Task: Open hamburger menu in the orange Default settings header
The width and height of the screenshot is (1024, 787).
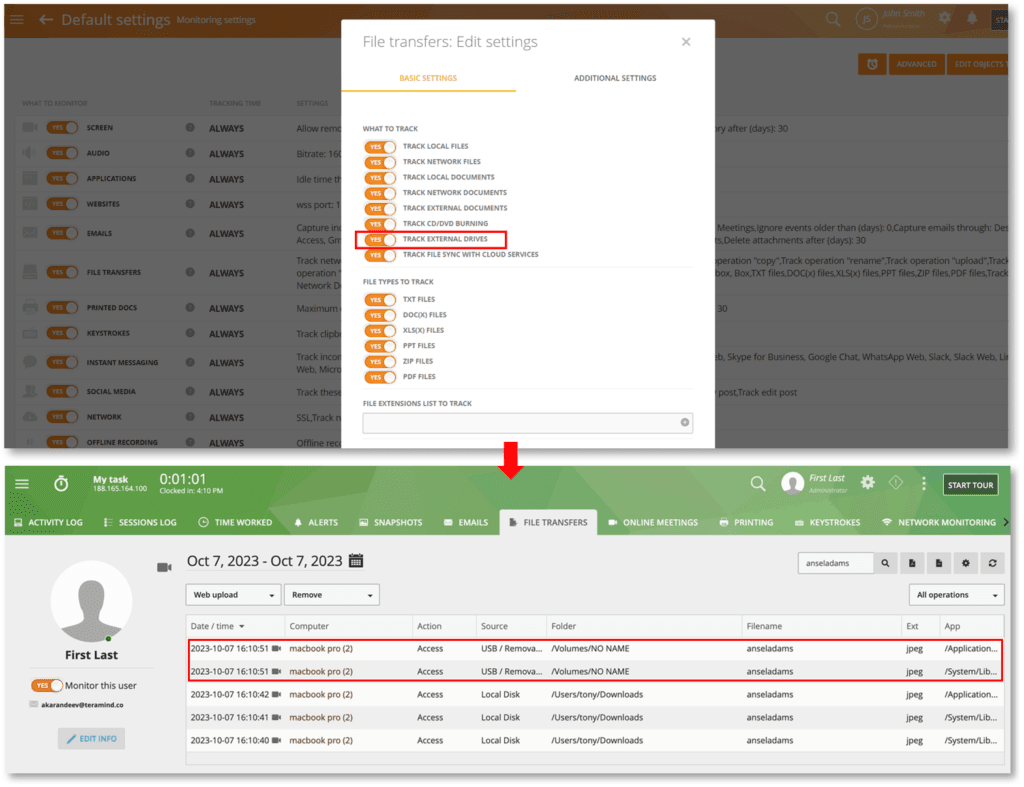Action: [17, 20]
